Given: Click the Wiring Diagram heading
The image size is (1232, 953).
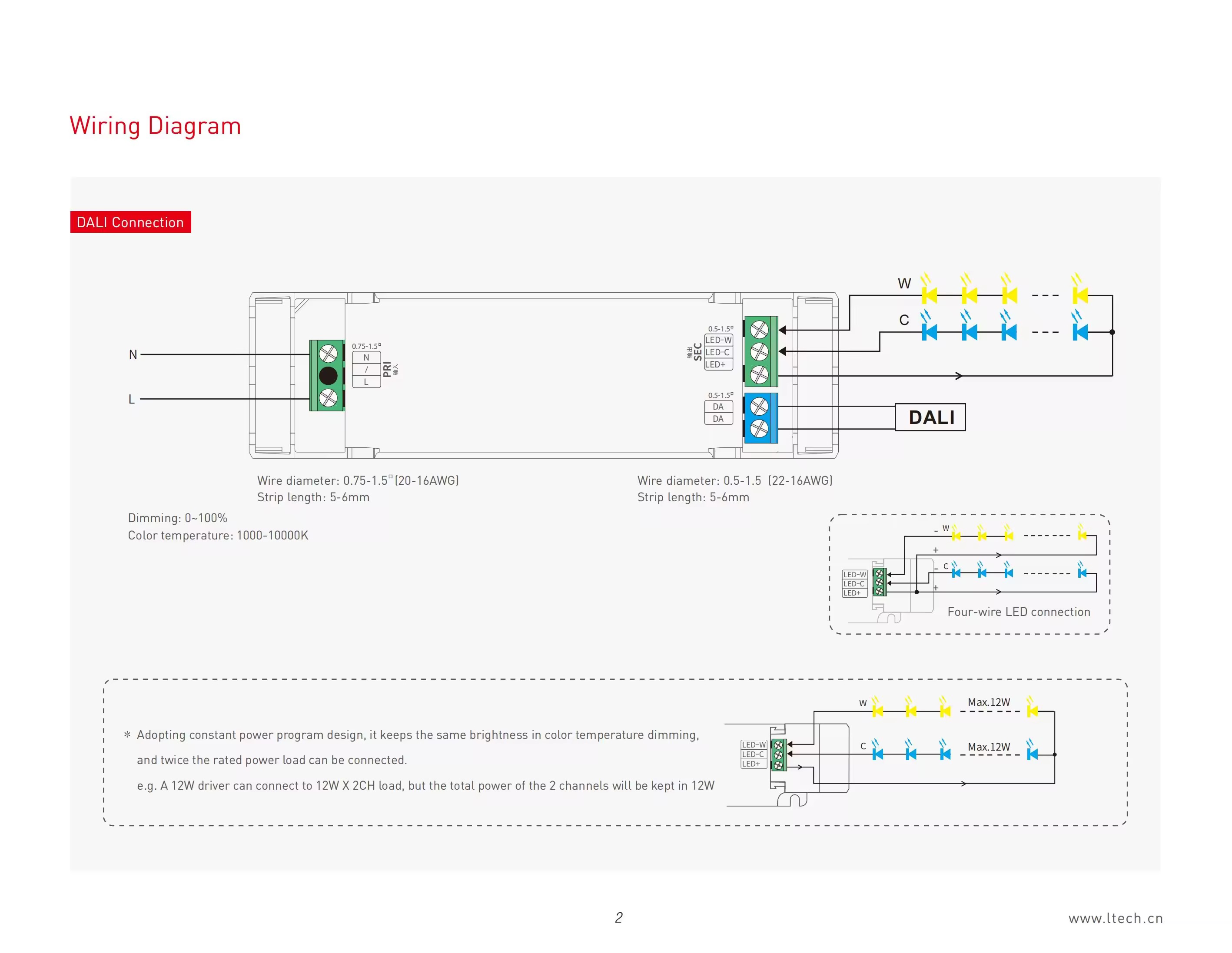Looking at the screenshot, I should pyautogui.click(x=155, y=126).
